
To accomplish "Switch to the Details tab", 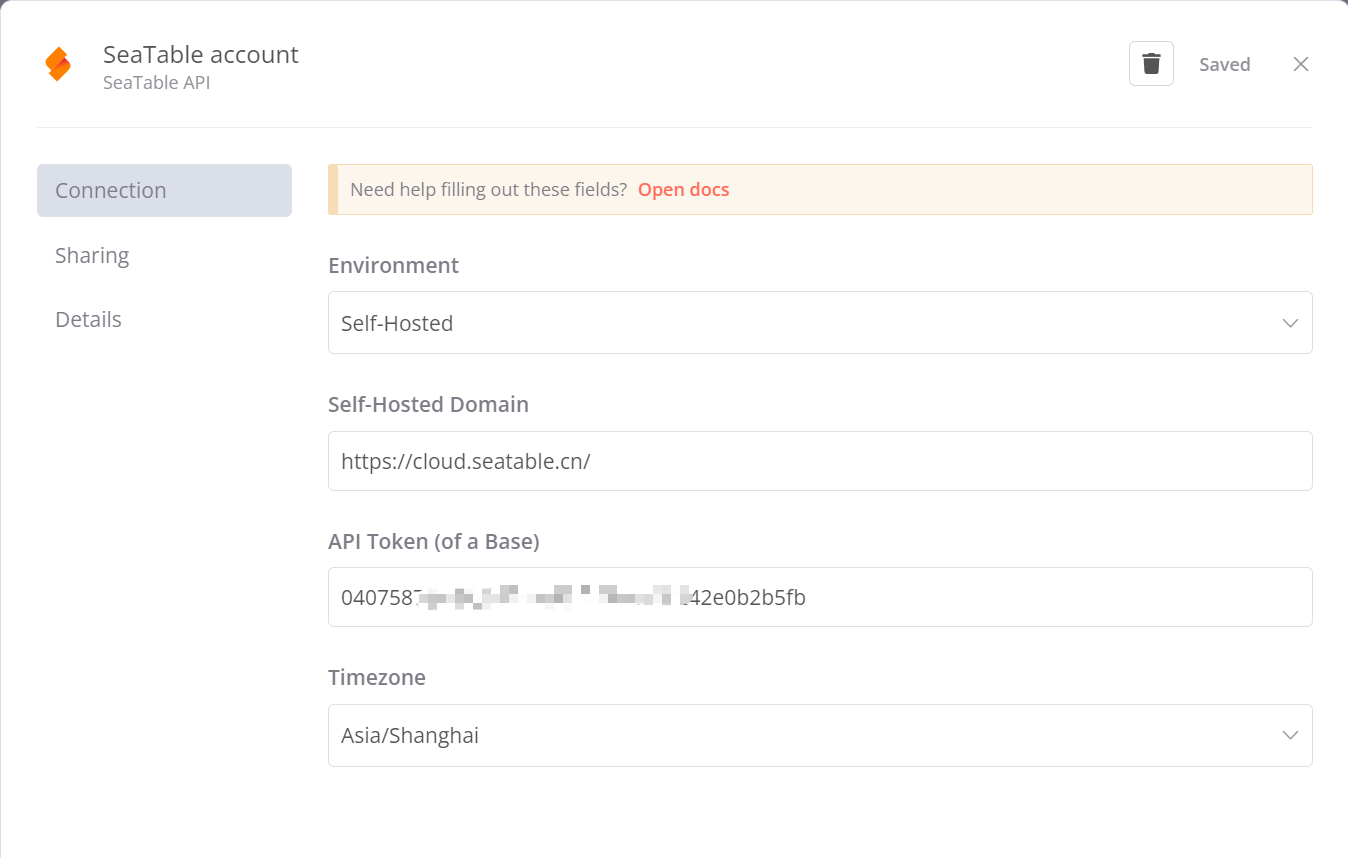I will pyautogui.click(x=88, y=319).
